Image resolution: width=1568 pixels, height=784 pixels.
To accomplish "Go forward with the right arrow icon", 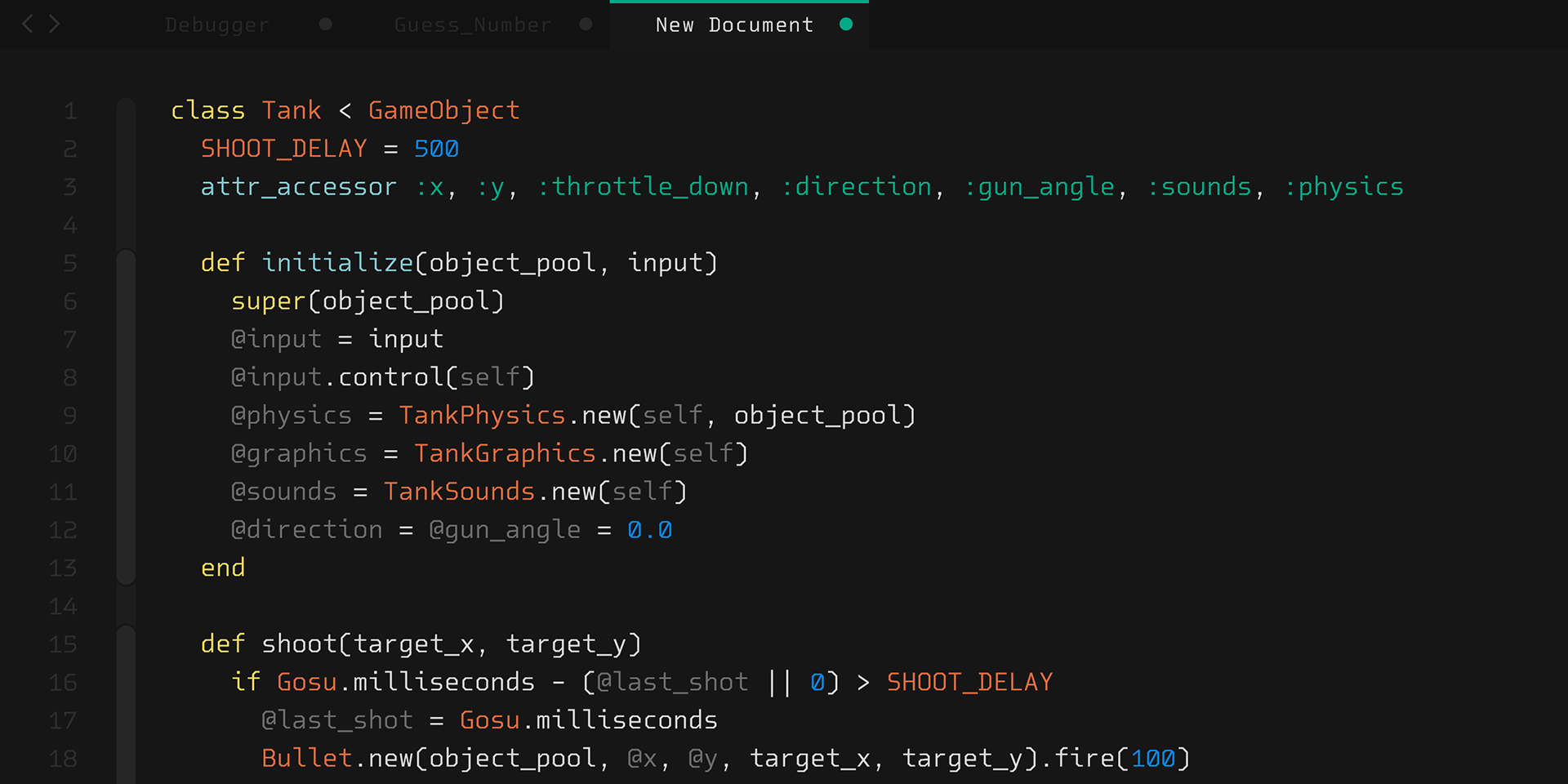I will [x=54, y=24].
